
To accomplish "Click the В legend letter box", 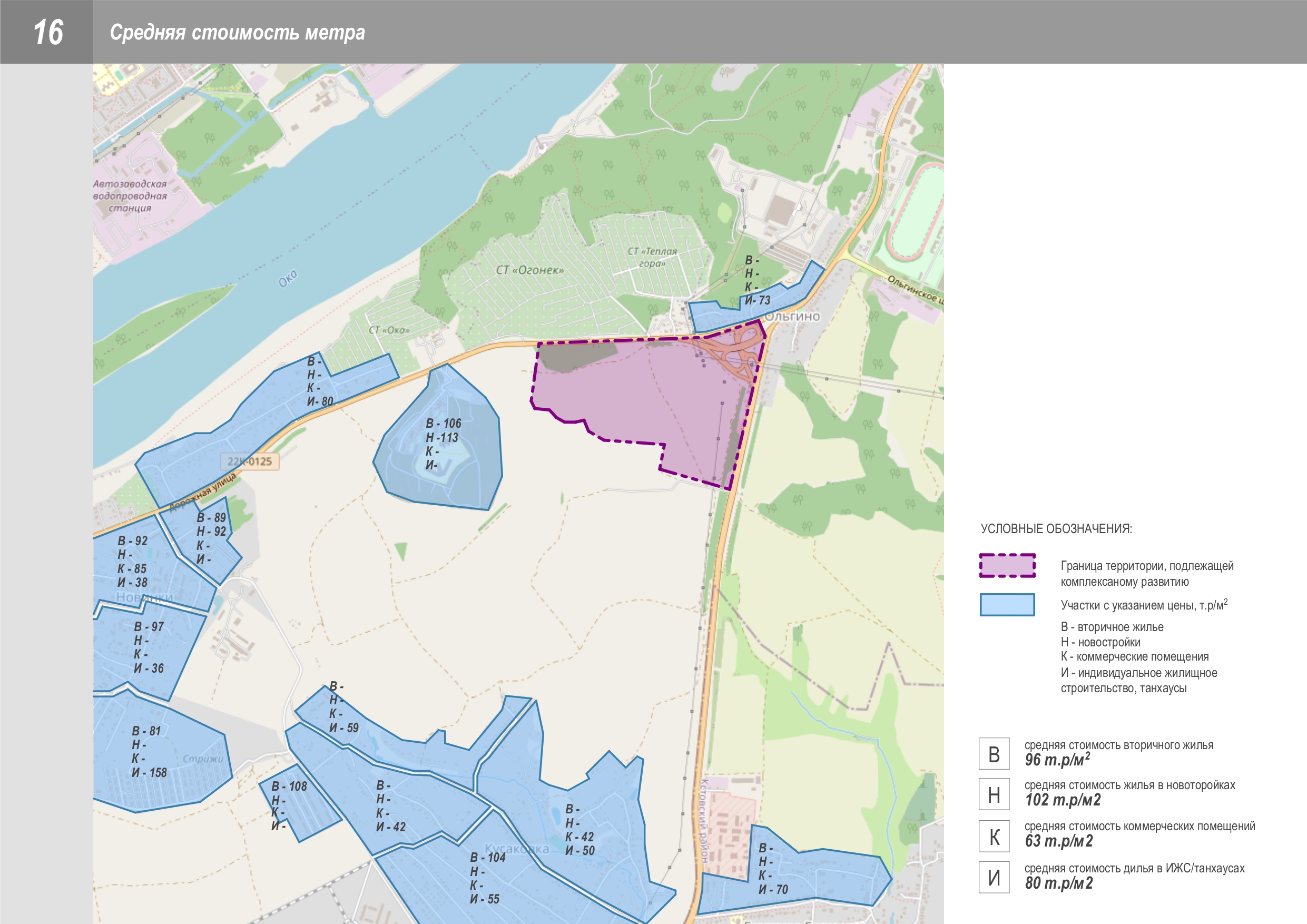I will click(x=994, y=754).
